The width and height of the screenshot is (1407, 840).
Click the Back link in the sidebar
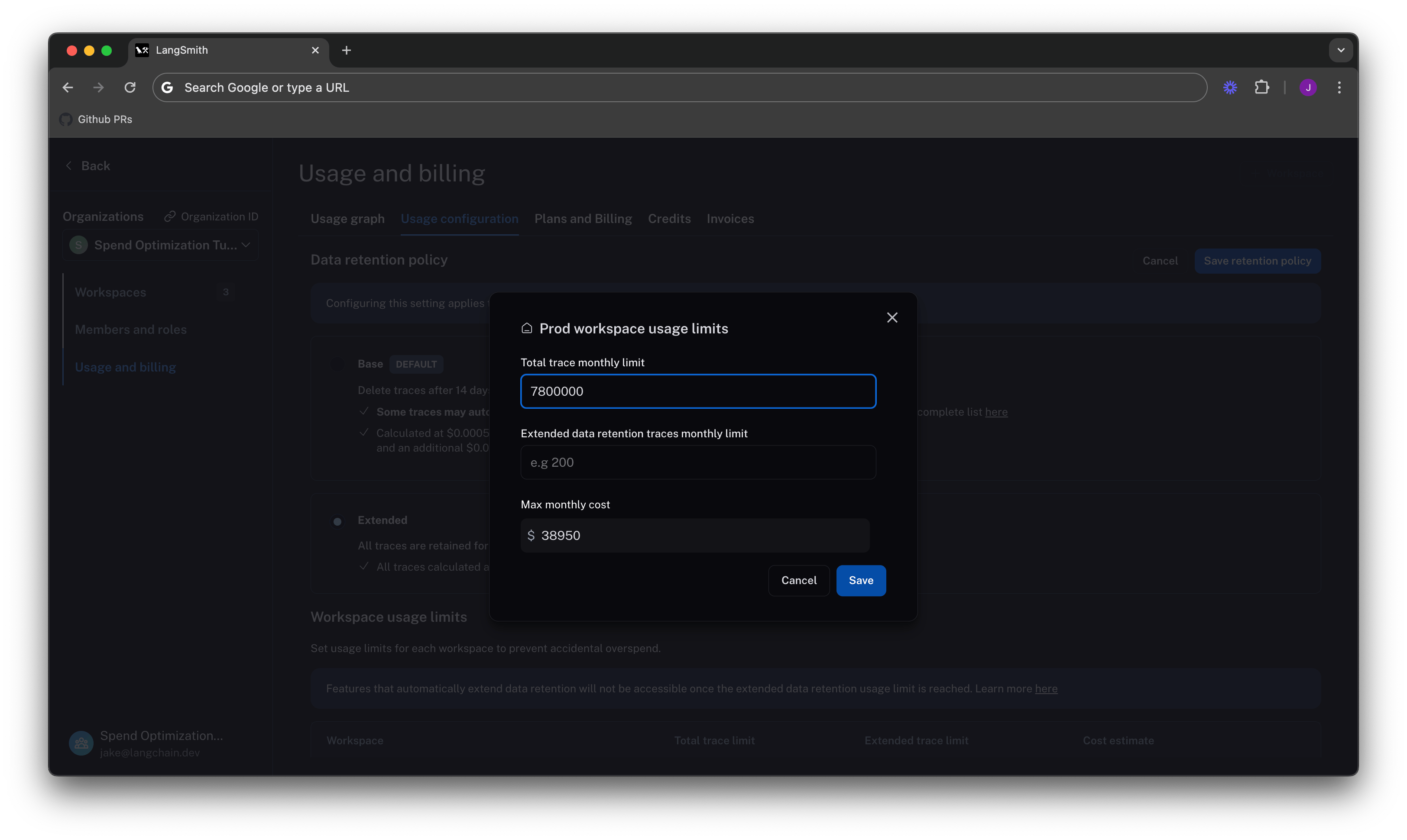(88, 166)
